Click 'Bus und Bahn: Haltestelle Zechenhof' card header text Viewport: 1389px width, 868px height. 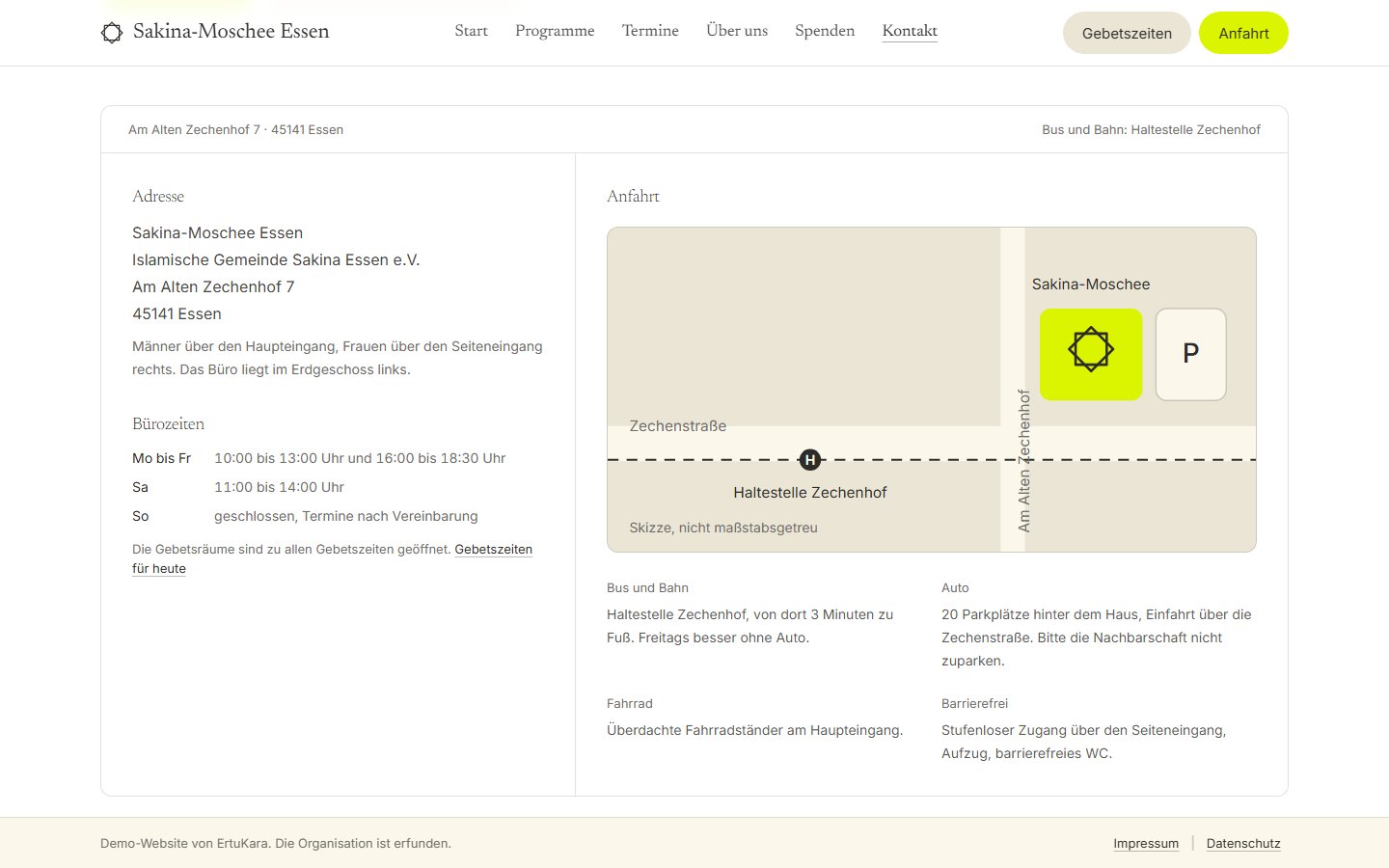pos(1151,130)
